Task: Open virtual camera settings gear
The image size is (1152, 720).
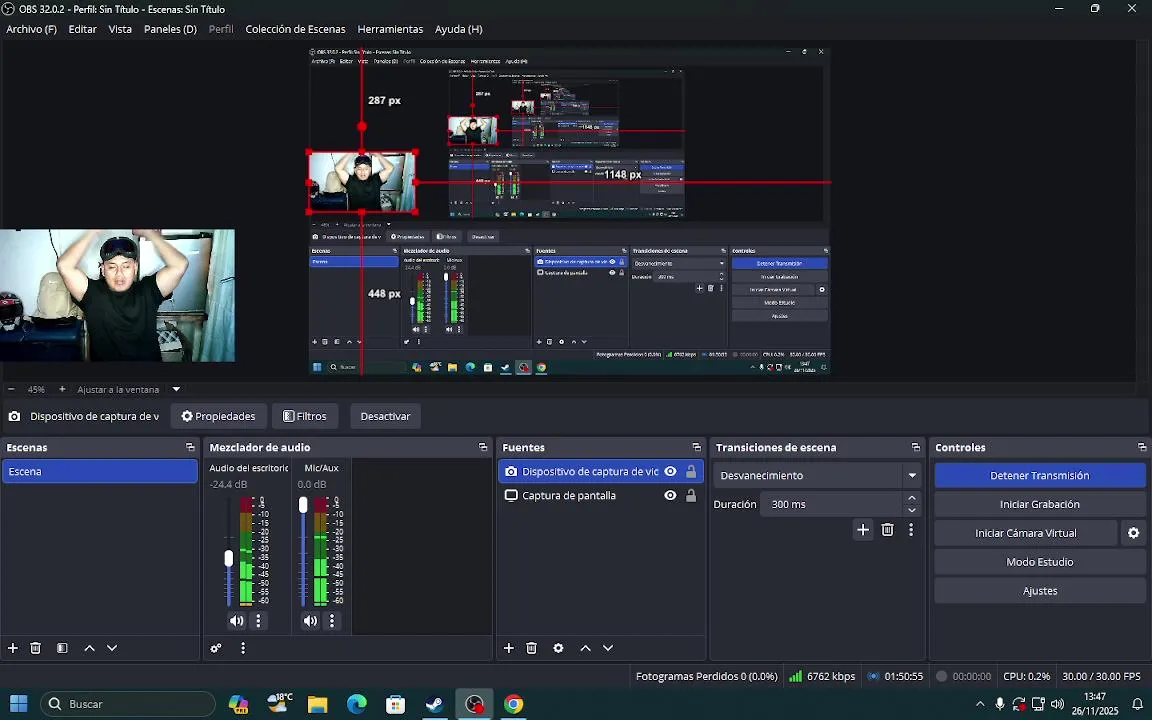Action: [x=1134, y=533]
